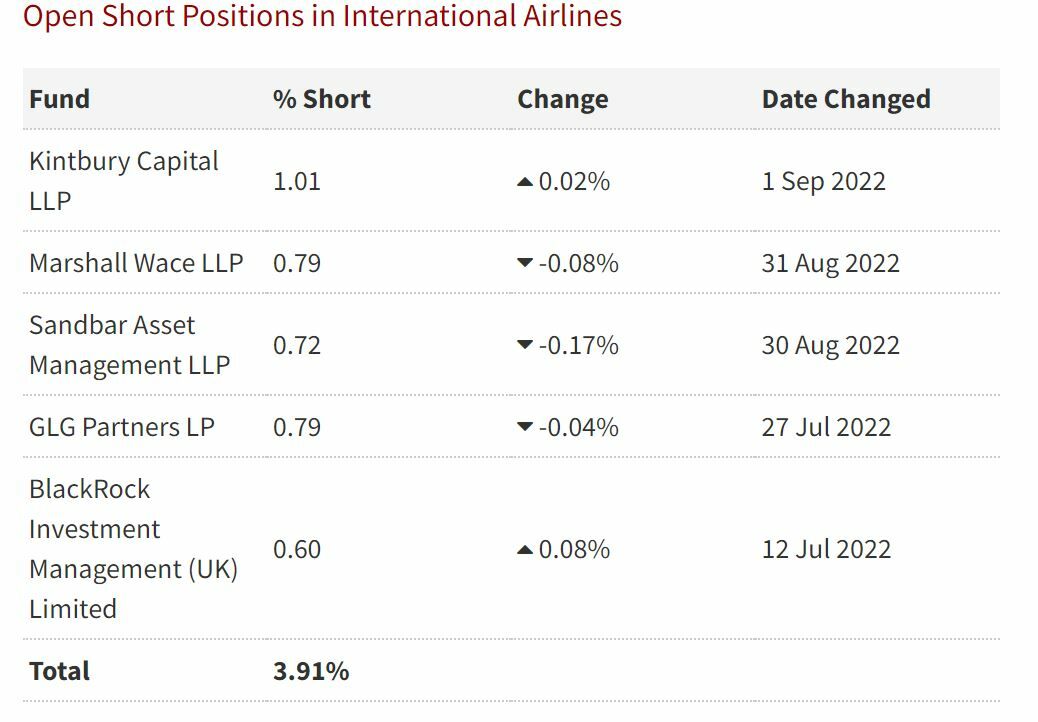Select Sandbar Asset Management LLP
Viewport: 1038px width, 722px height.
129,345
